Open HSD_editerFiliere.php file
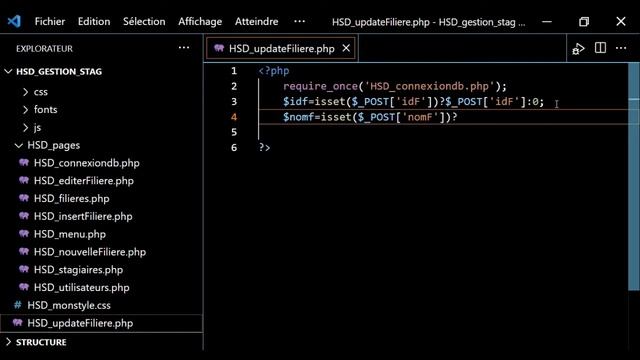Image resolution: width=640 pixels, height=360 pixels. tap(101, 181)
